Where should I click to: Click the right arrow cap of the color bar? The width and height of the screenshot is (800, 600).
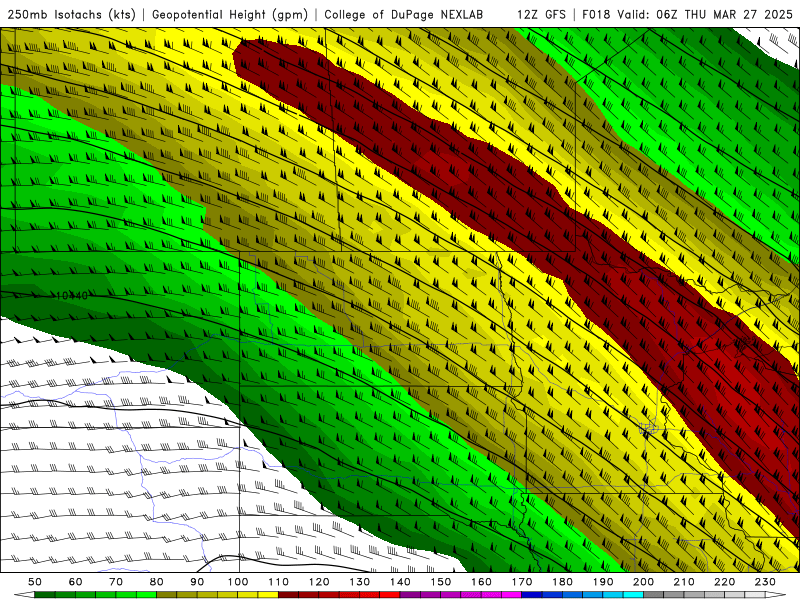(x=776, y=594)
